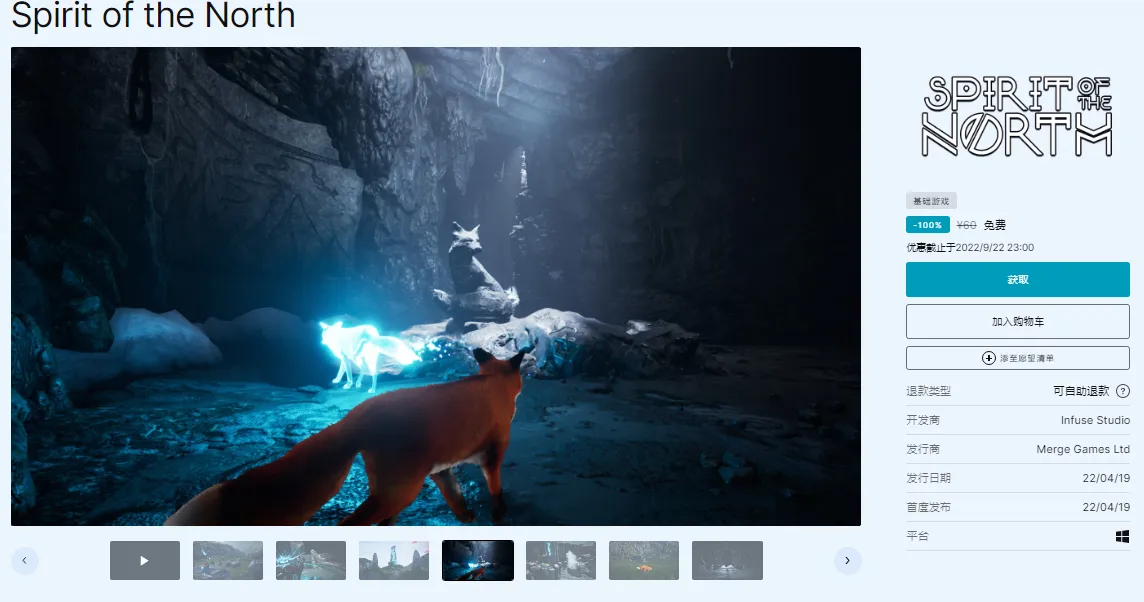1144x602 pixels.
Task: Click the 发行日期 label
Action: 928,478
